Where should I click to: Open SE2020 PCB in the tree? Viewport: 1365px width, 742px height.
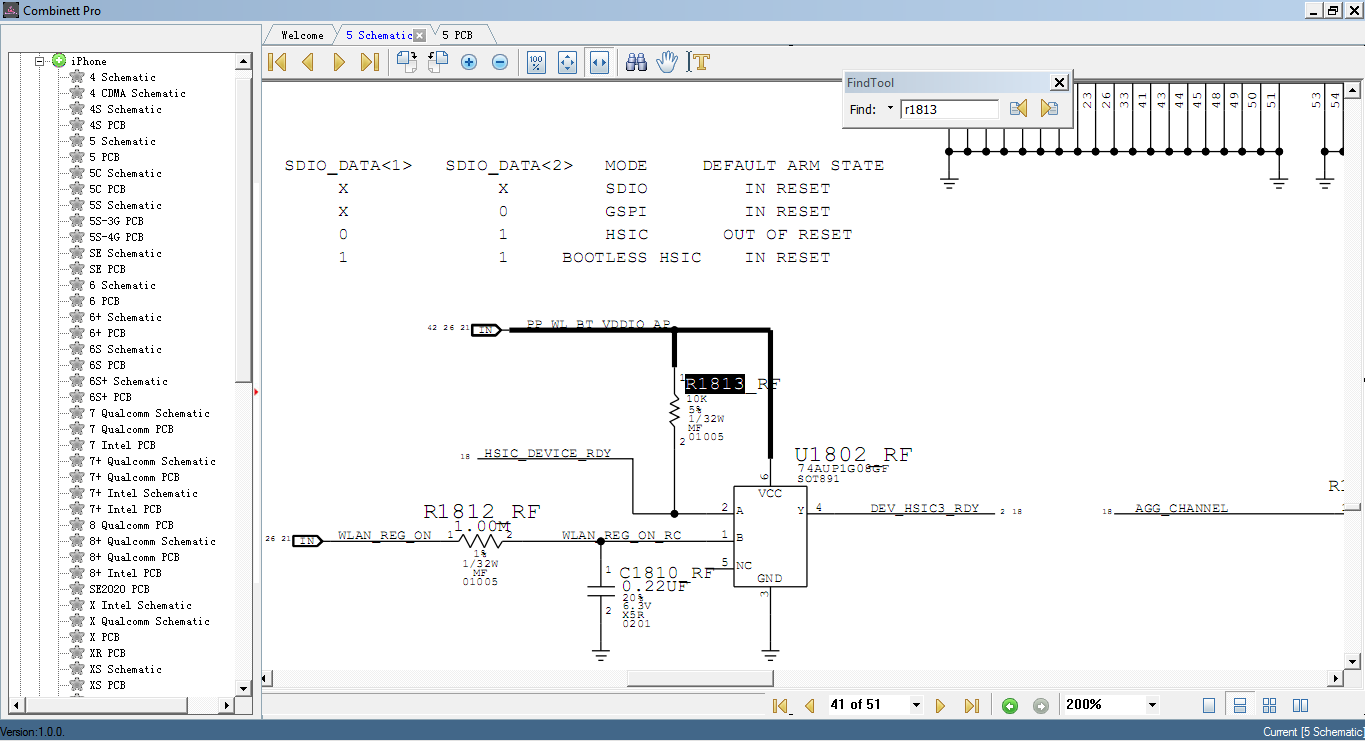point(119,589)
